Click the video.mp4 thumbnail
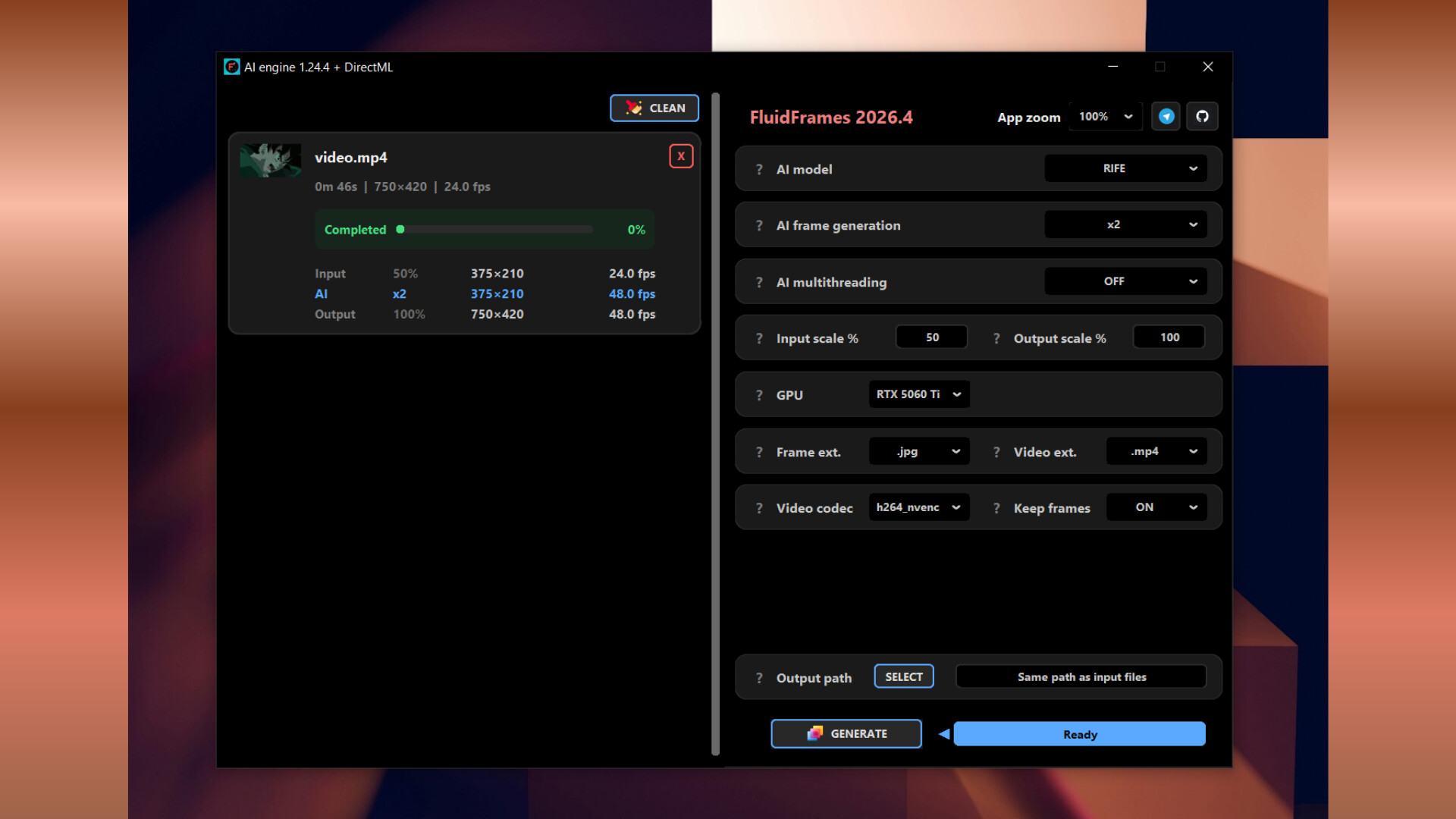 [x=271, y=161]
